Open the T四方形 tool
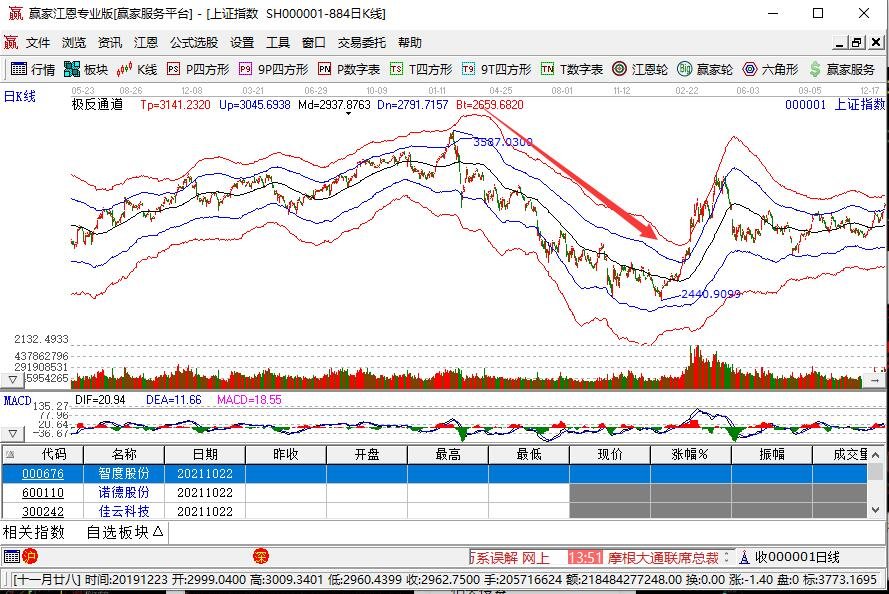The image size is (889, 594). pyautogui.click(x=421, y=69)
